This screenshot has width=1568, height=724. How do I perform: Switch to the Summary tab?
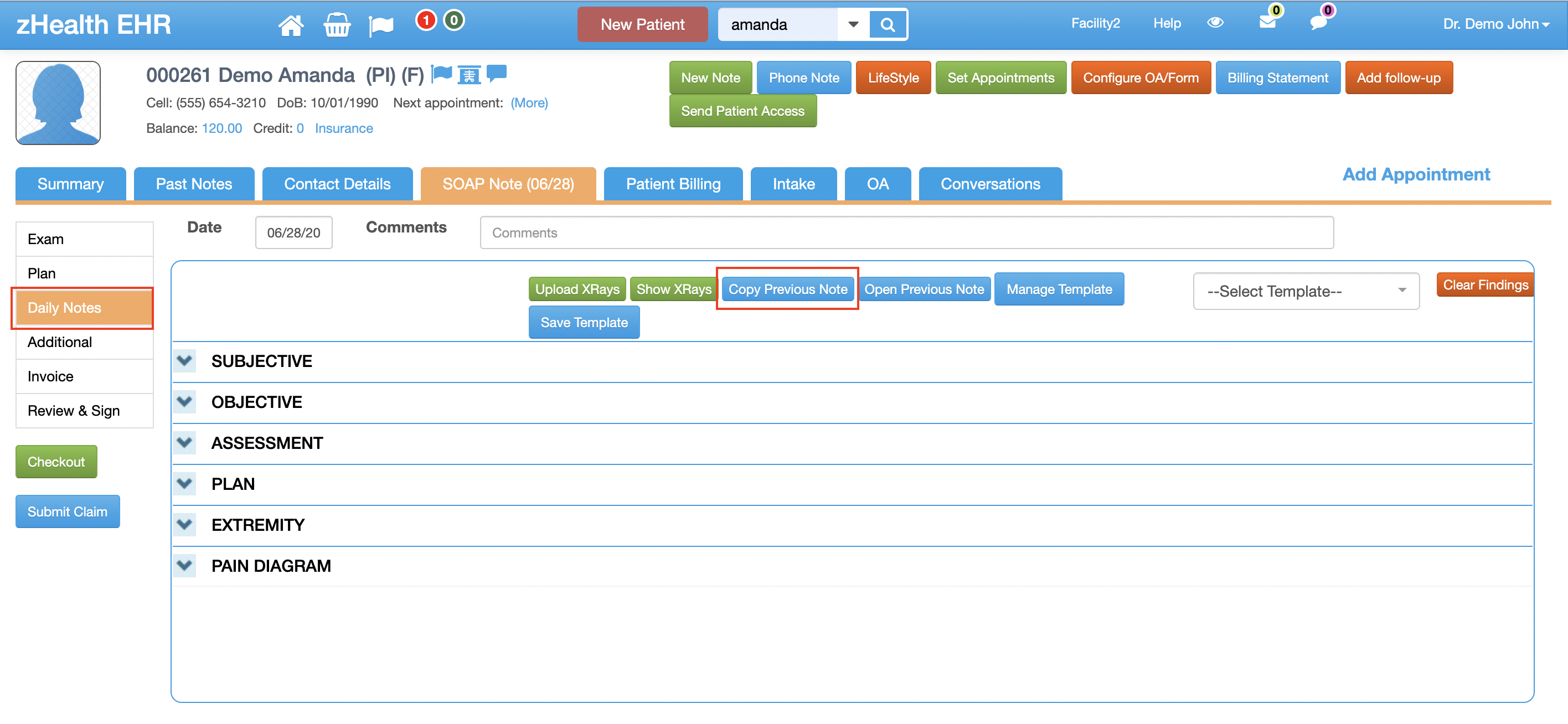point(71,184)
